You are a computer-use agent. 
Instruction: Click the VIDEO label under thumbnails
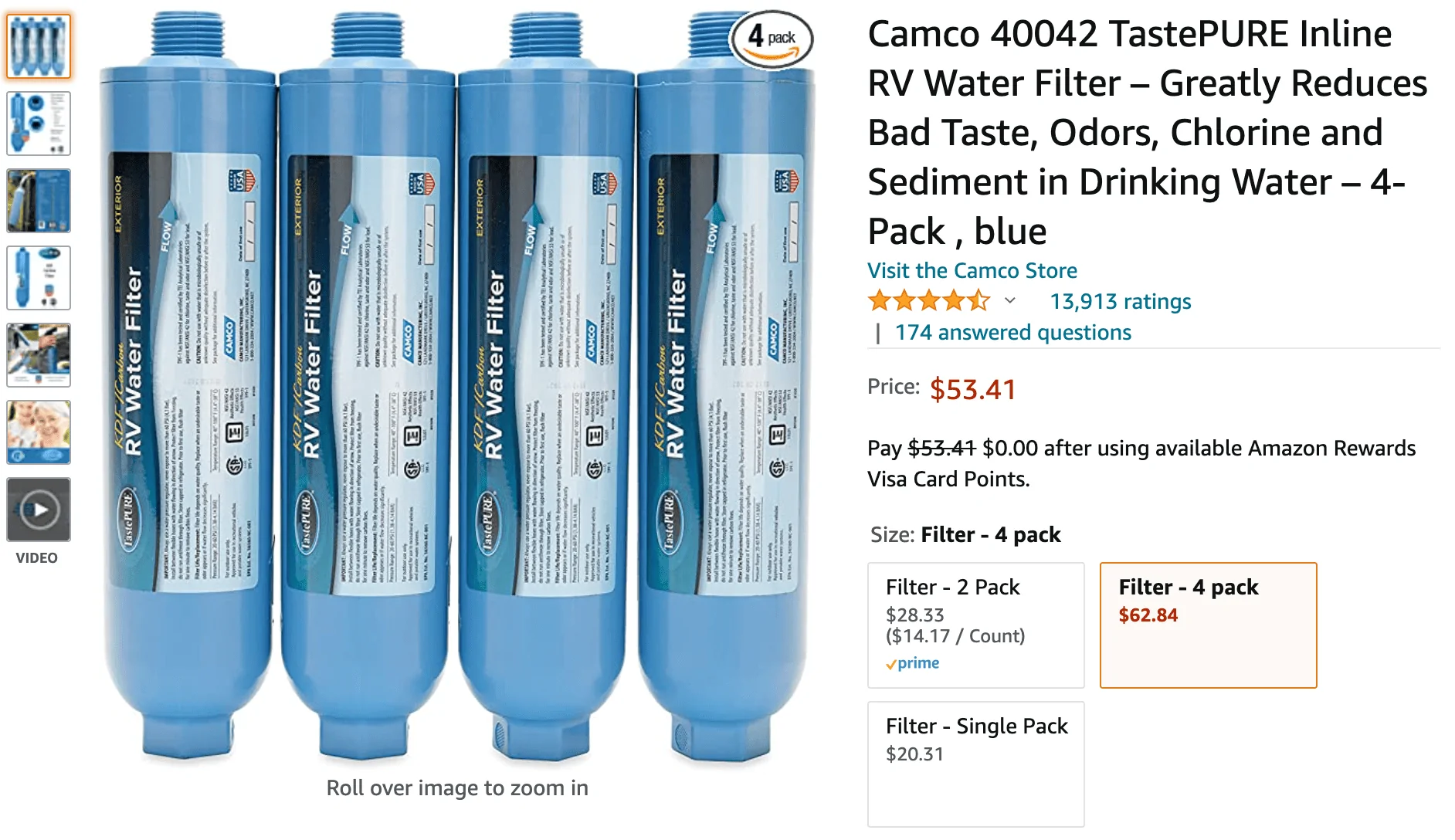point(37,557)
